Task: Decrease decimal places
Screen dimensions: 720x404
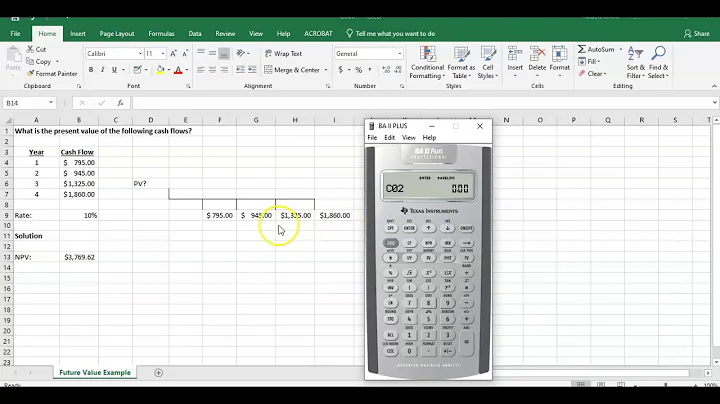Action: pos(398,70)
